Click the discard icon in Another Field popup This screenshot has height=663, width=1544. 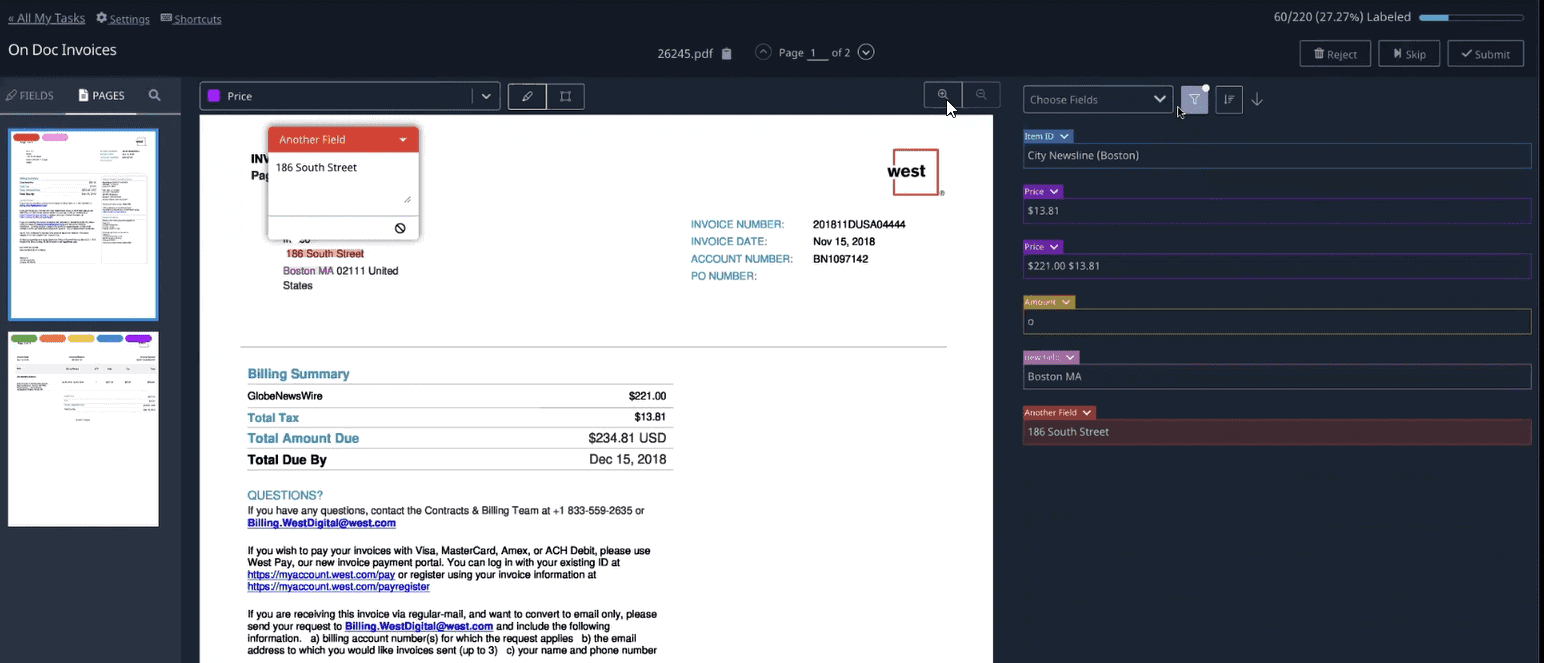pos(400,228)
